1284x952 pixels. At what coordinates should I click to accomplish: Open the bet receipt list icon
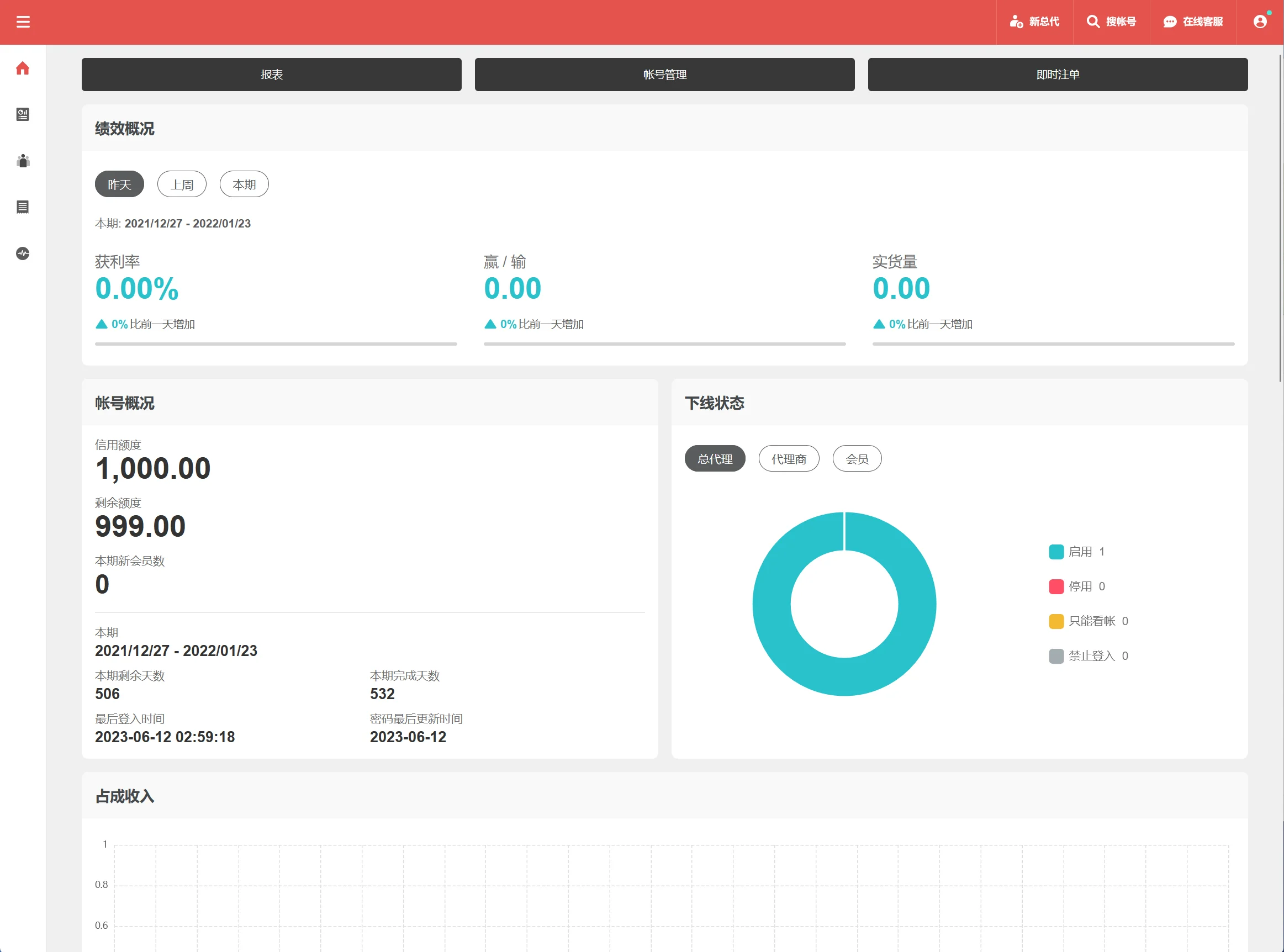pos(23,207)
